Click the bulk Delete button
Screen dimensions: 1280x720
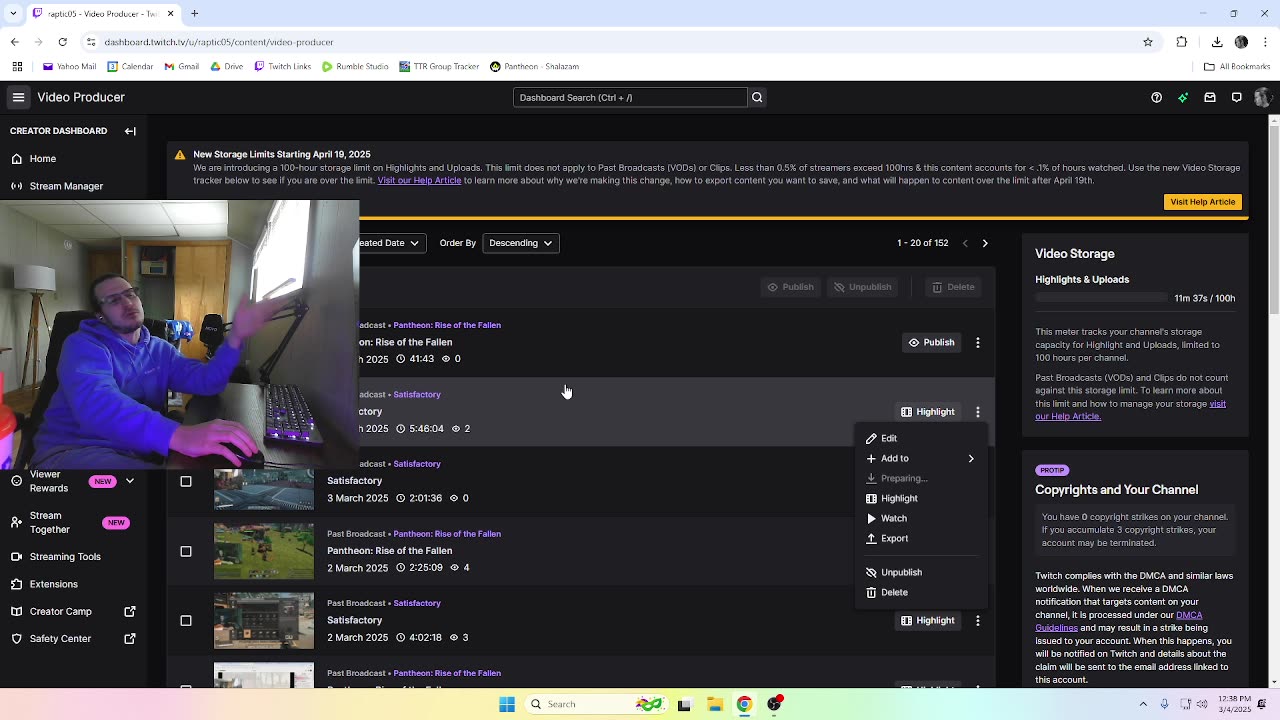(953, 287)
